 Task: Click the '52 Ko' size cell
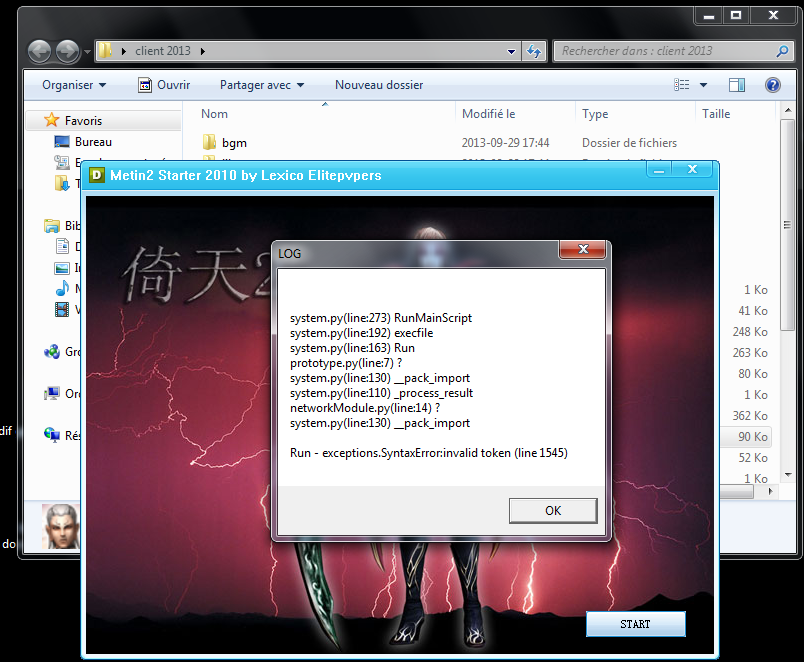point(752,458)
